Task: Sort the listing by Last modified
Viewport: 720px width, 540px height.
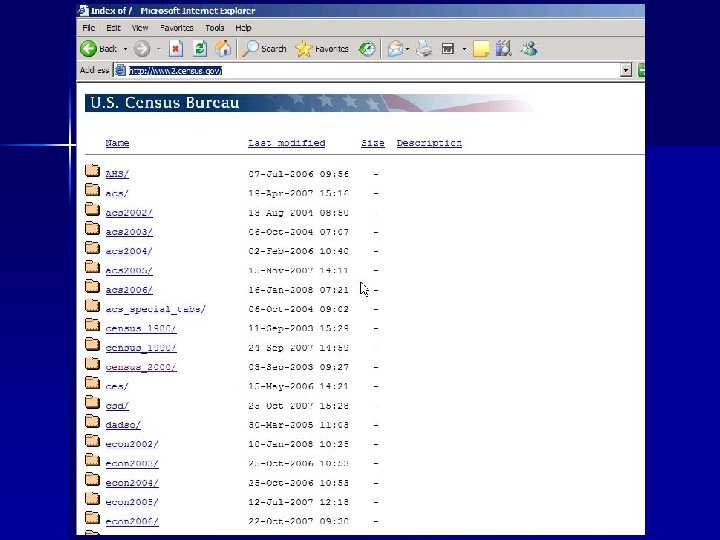Action: [287, 143]
